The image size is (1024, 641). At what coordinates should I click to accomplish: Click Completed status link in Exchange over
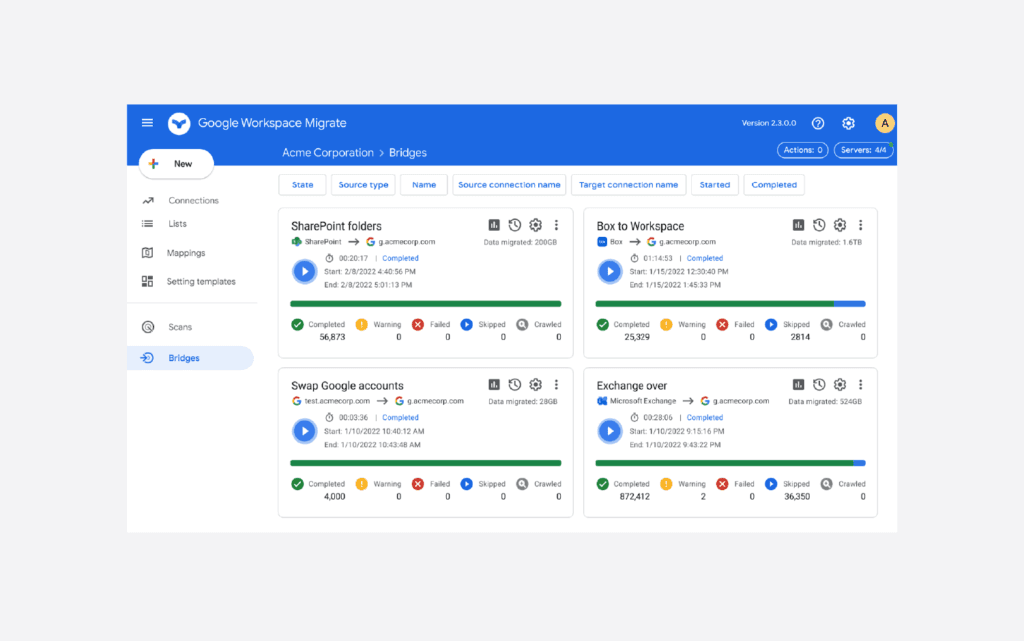705,418
